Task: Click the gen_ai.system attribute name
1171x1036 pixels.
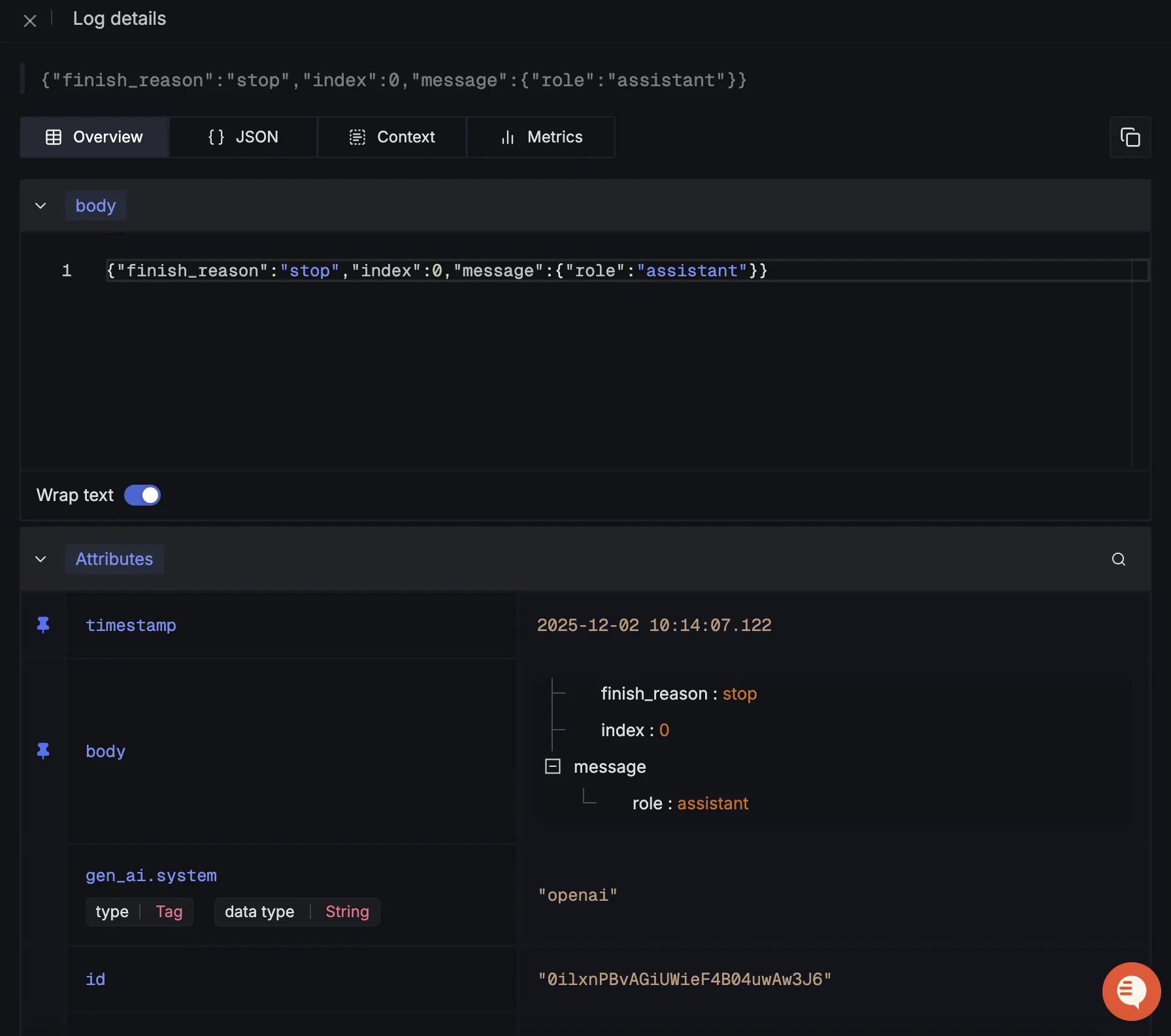Action: coord(151,875)
